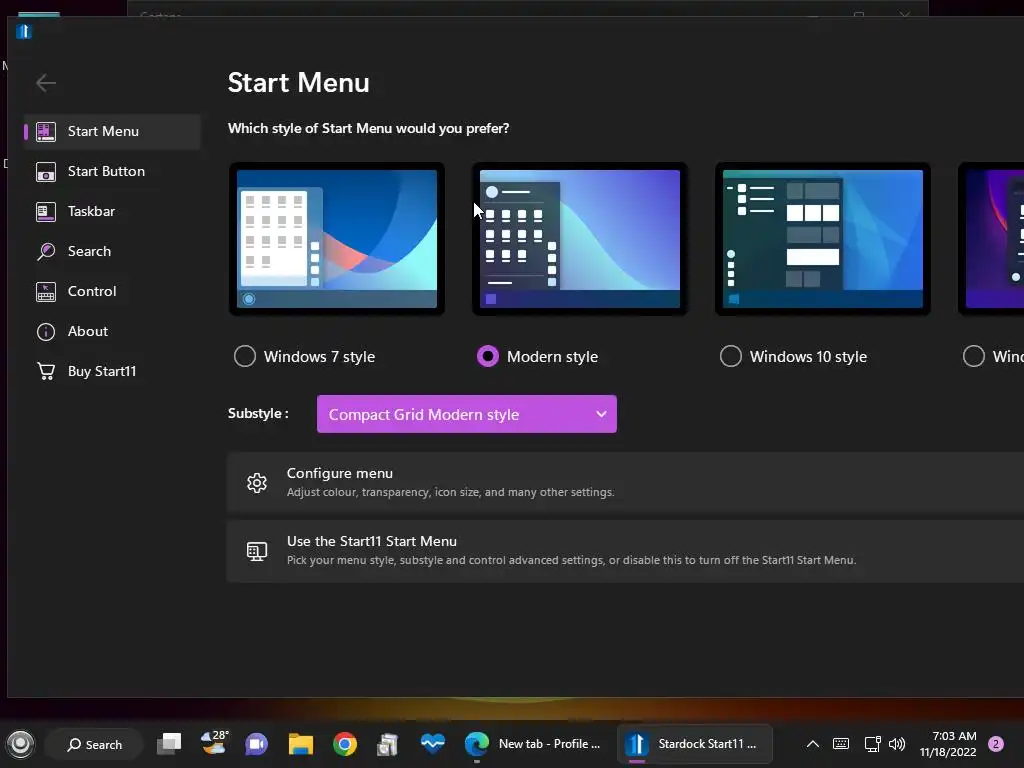Switch to the Edge New tab window

533,744
